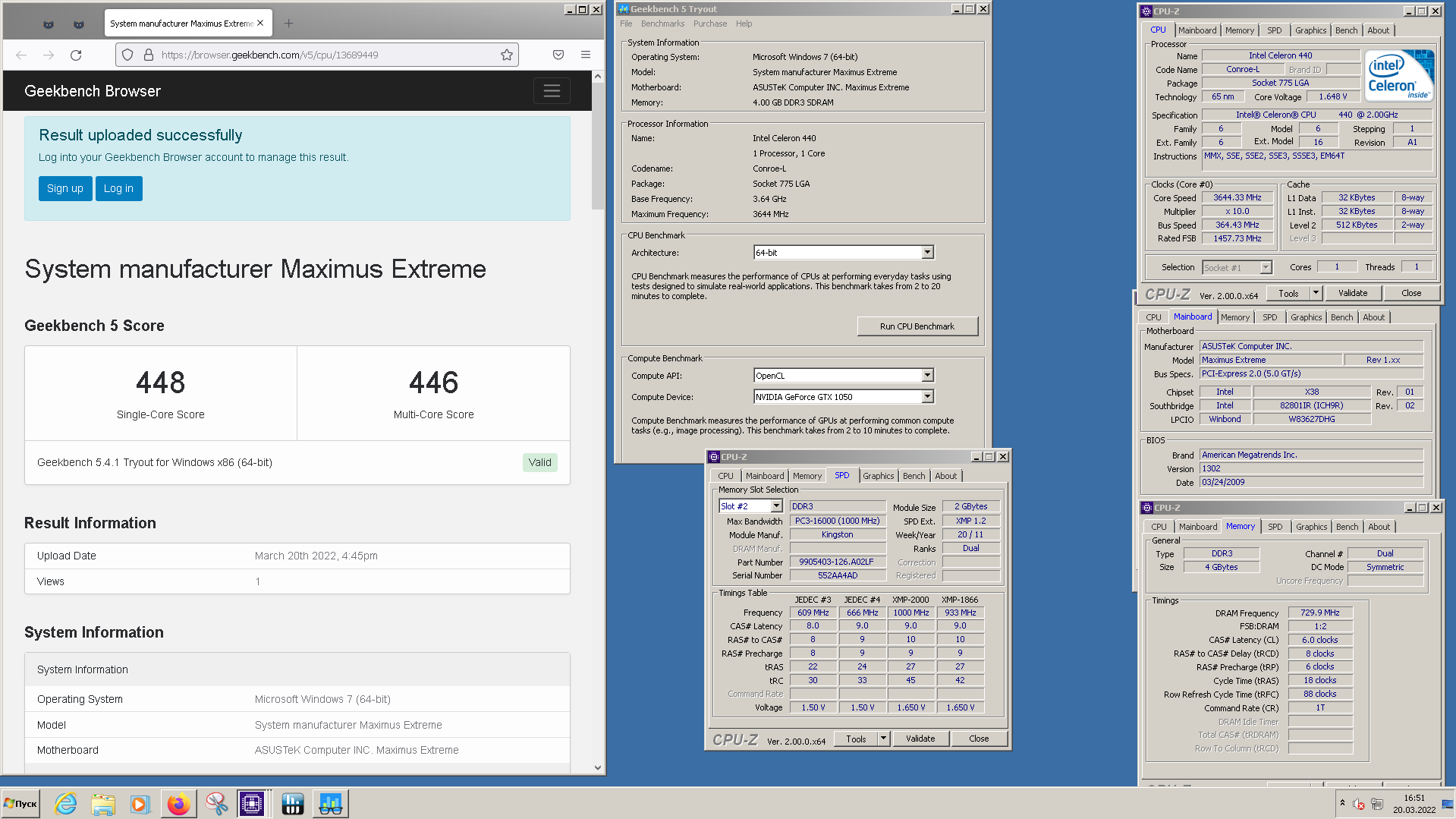Click the black bars app taskbar icon

click(x=292, y=804)
